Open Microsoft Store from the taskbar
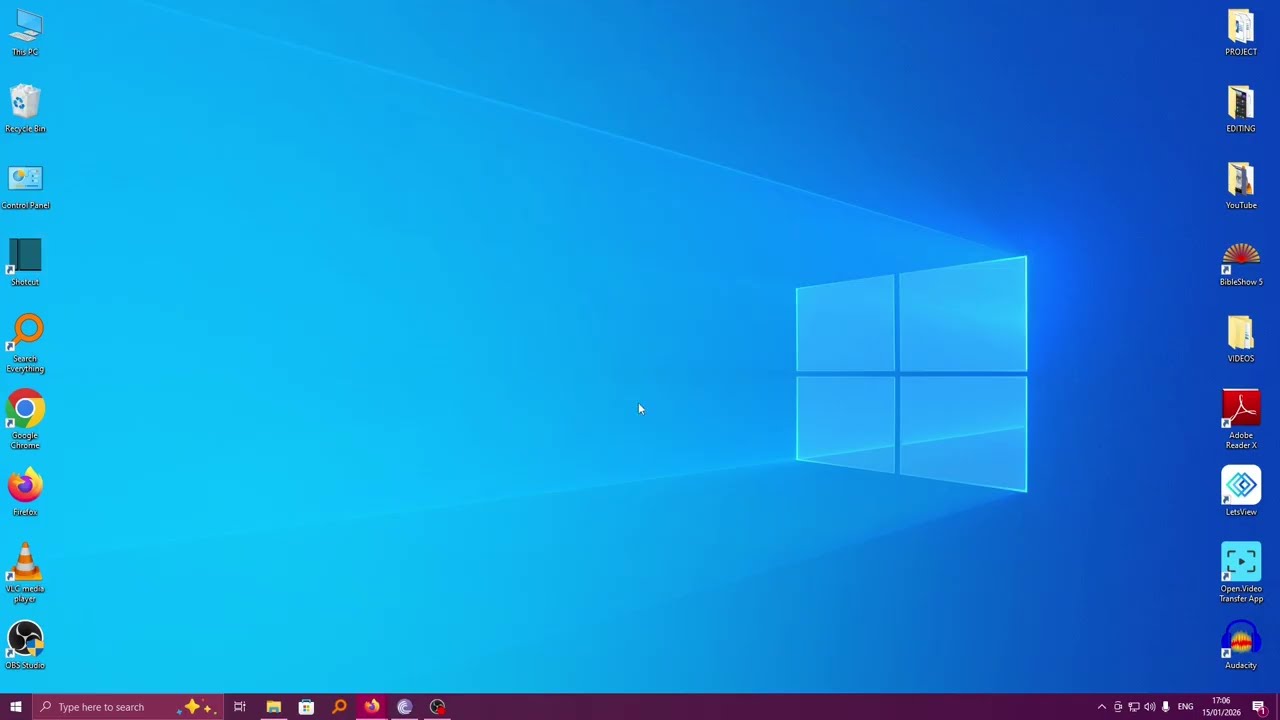 (x=306, y=707)
